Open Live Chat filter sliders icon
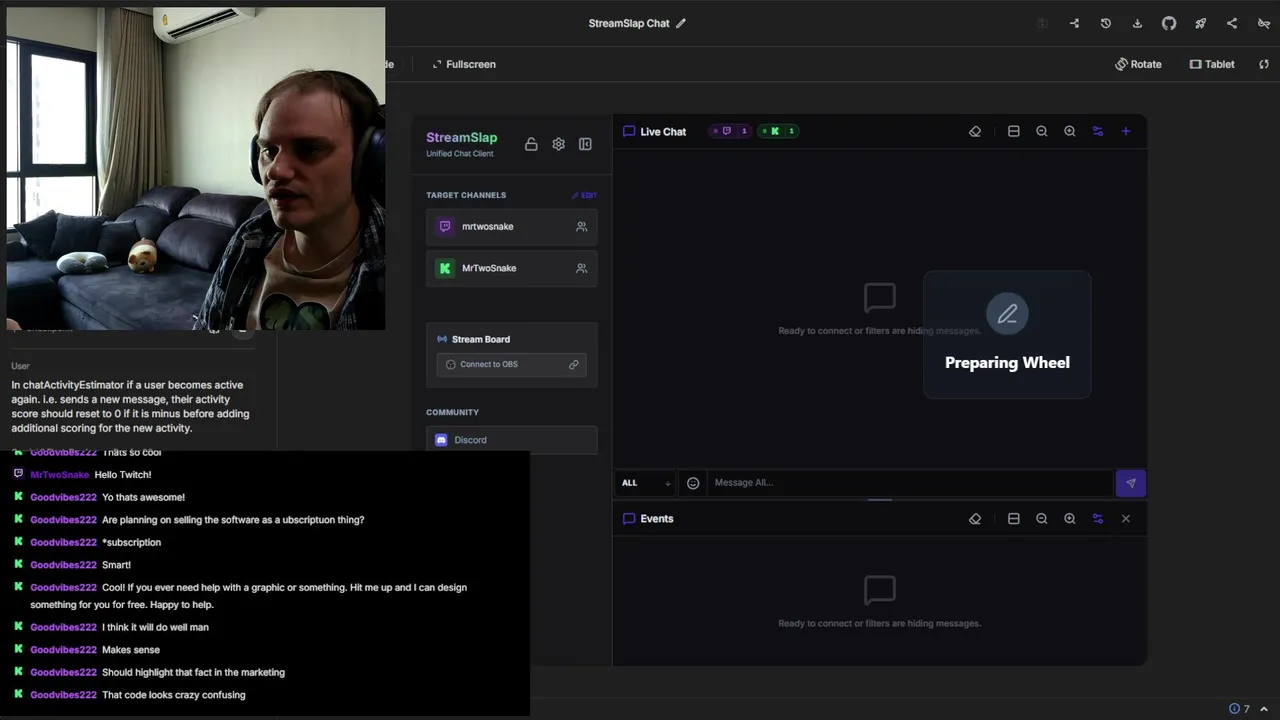Screen dimensions: 1280x720 (x=1098, y=131)
